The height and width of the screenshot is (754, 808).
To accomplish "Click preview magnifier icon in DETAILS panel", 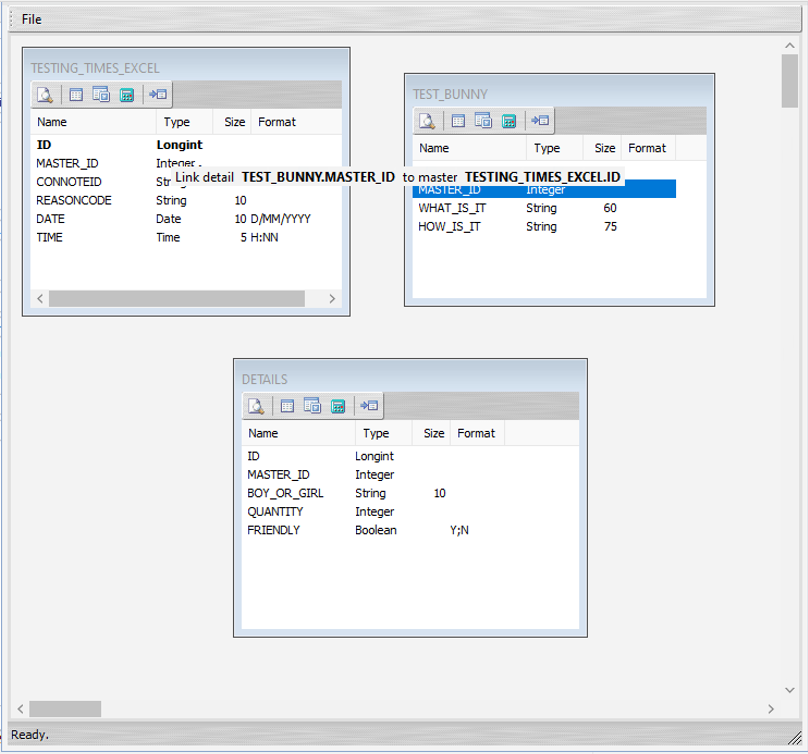I will 256,406.
